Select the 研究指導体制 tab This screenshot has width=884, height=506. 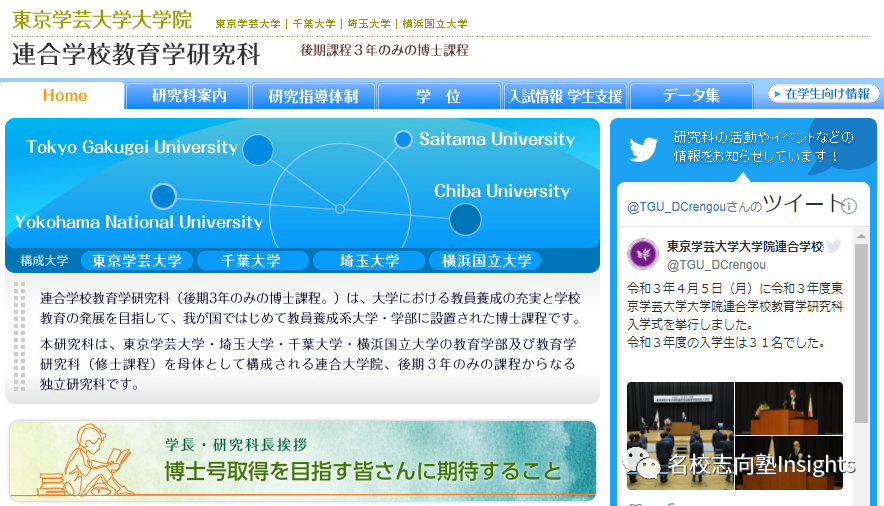tap(313, 96)
